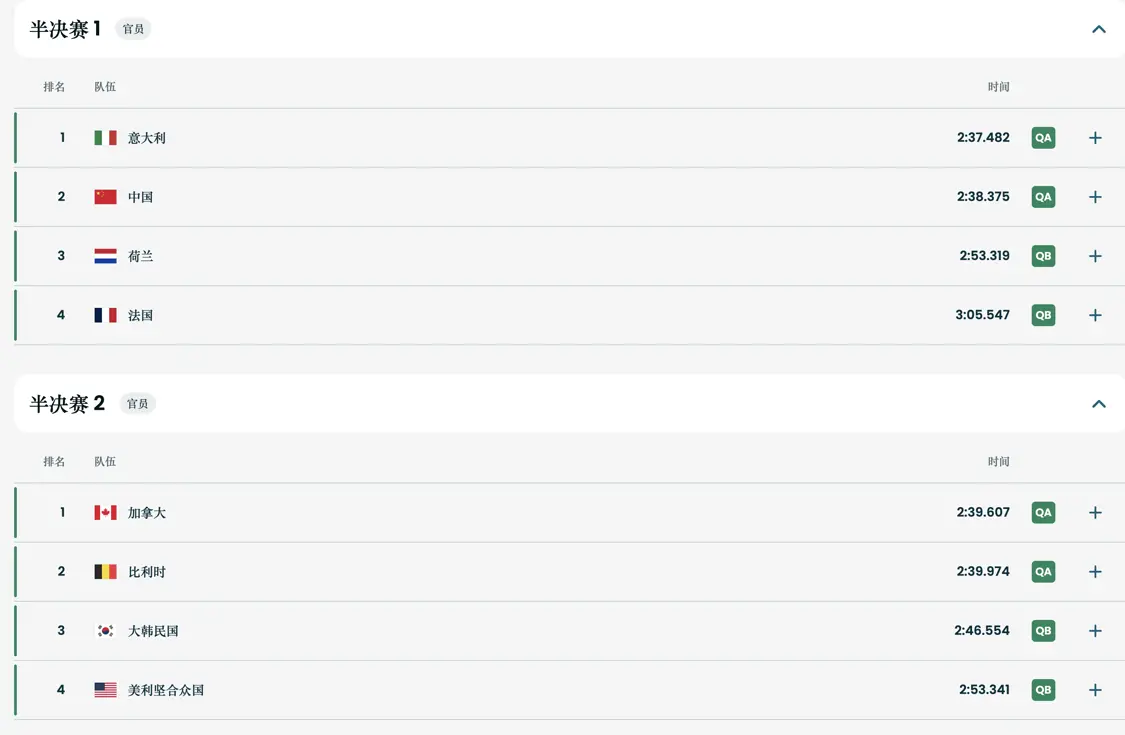
Task: Click team name 美利坚合众国
Action: pos(166,690)
